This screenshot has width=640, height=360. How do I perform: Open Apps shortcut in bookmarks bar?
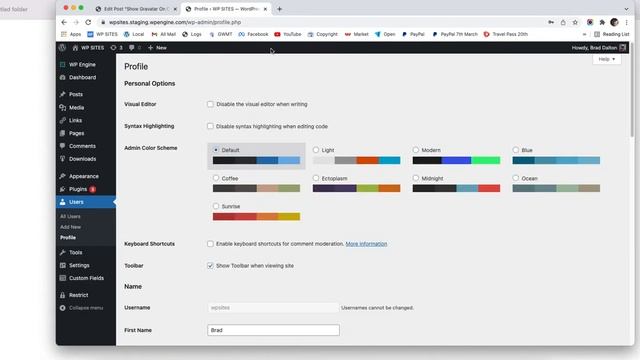click(71, 35)
